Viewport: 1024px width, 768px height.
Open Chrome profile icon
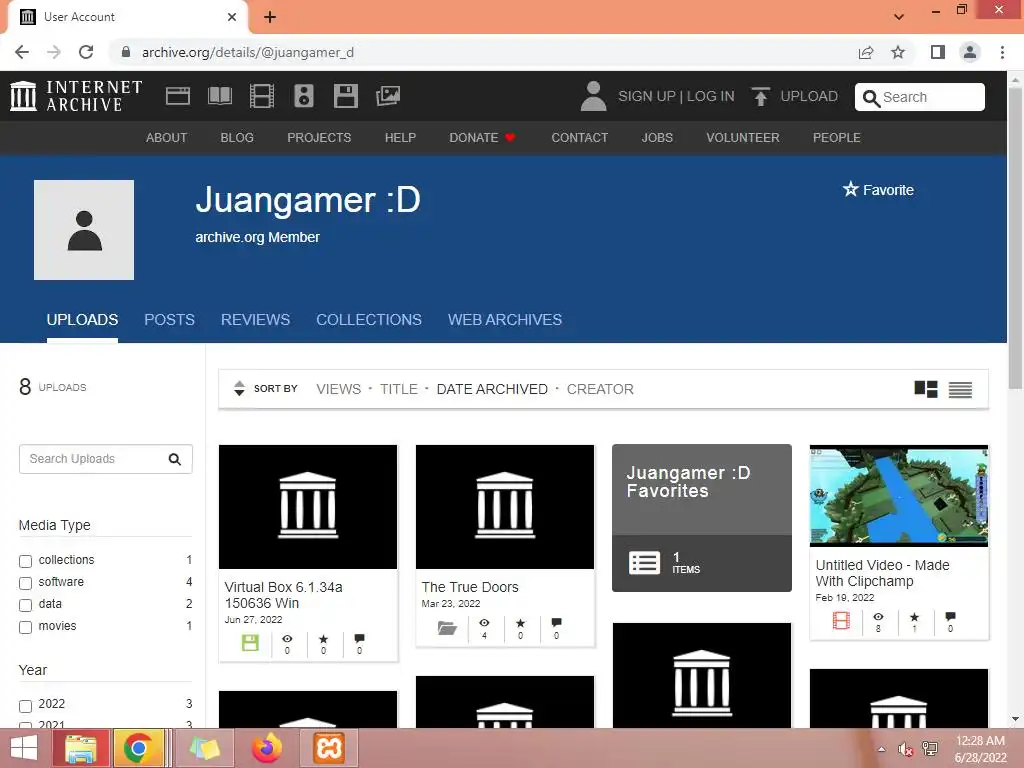[970, 52]
